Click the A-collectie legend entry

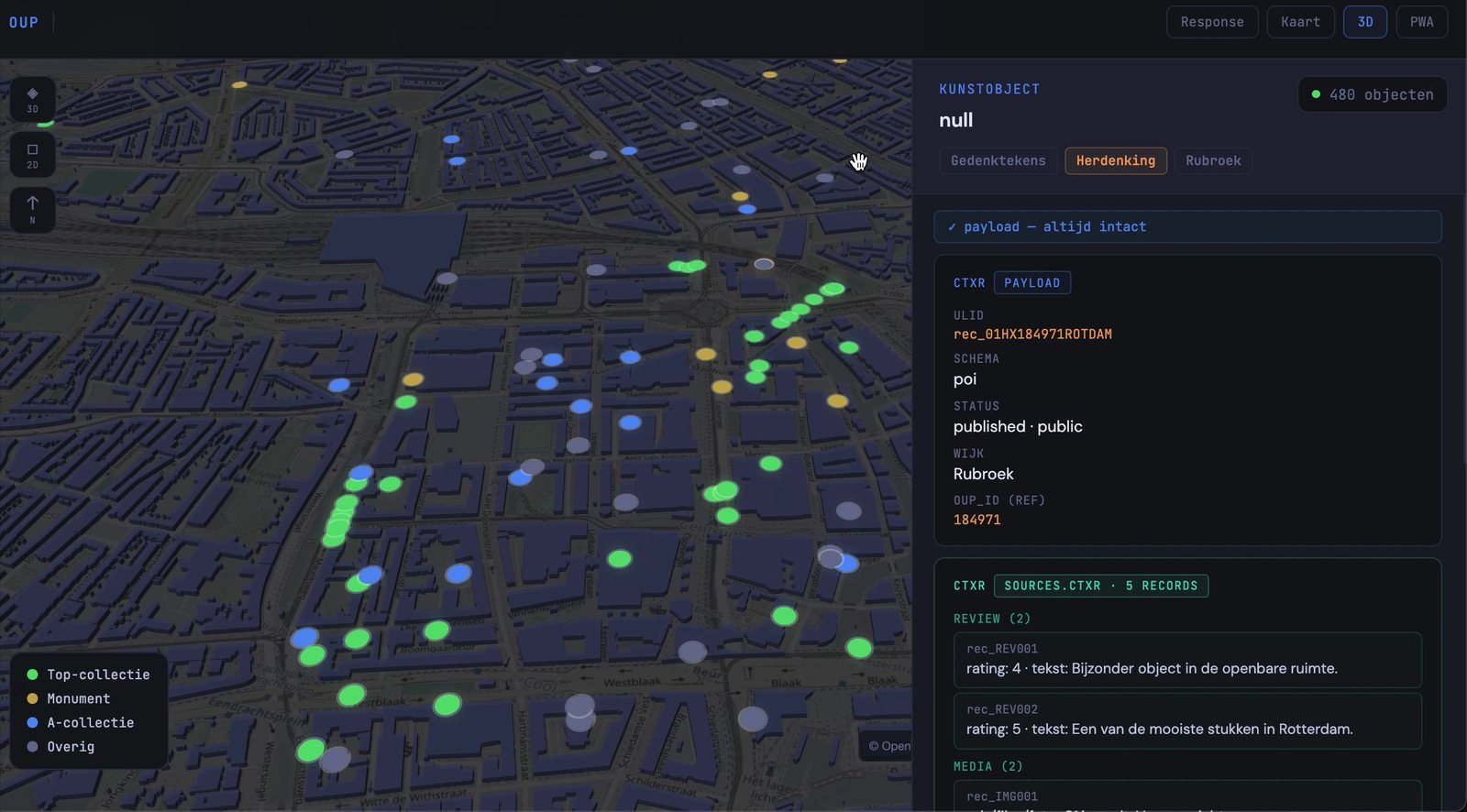[81, 722]
